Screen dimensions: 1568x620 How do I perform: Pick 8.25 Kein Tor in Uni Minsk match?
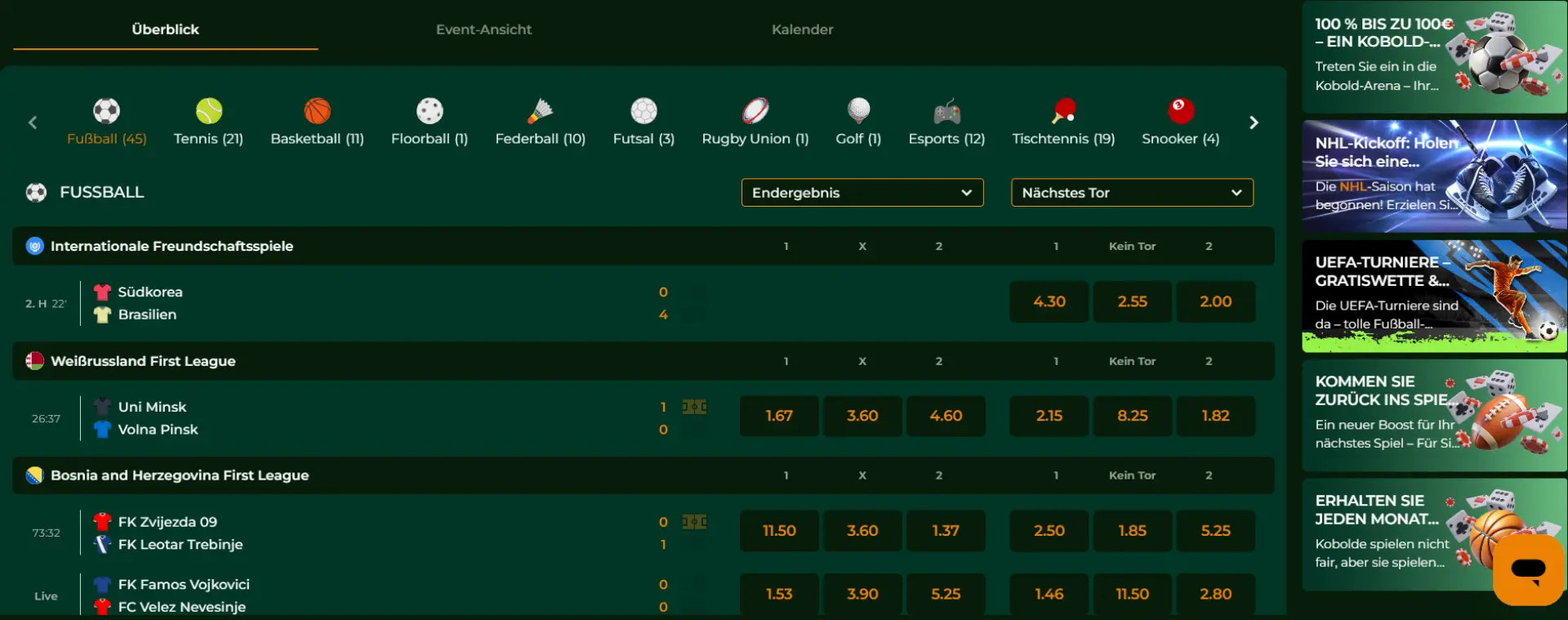pyautogui.click(x=1133, y=416)
